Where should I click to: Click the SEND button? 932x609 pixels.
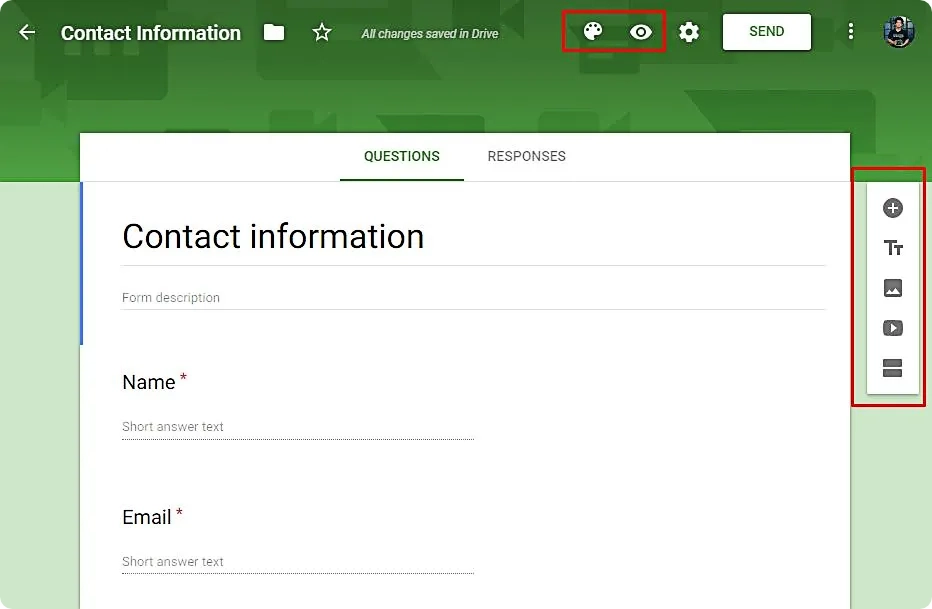[766, 31]
